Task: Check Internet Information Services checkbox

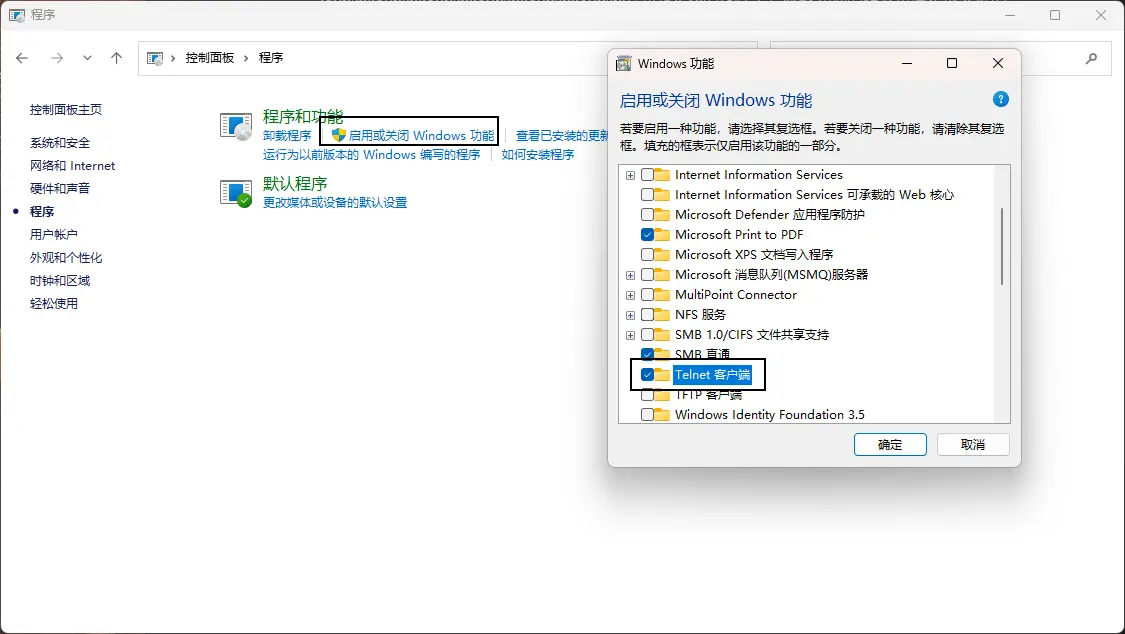Action: (x=647, y=174)
